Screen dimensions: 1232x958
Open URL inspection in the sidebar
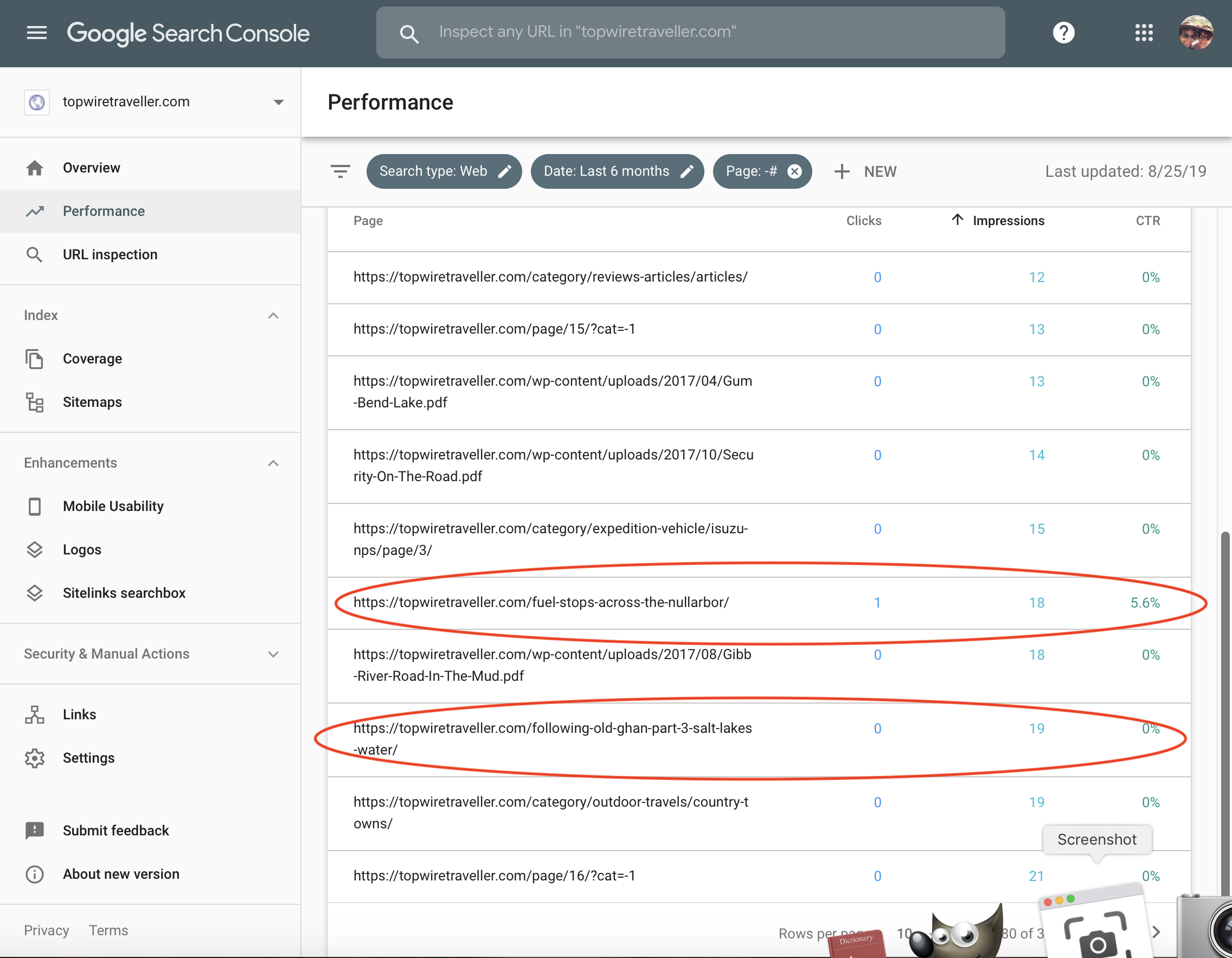pos(150,254)
